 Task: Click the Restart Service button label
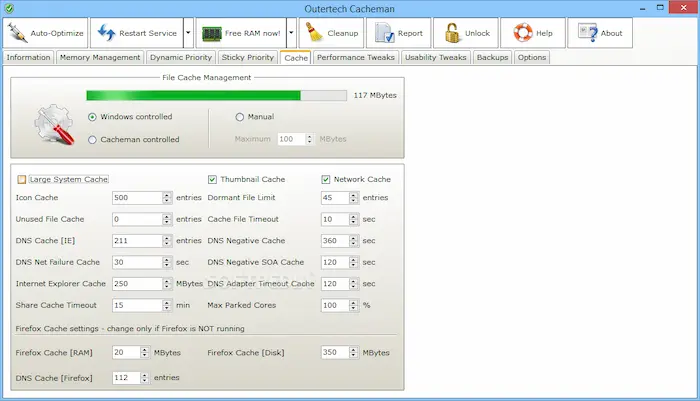click(148, 33)
